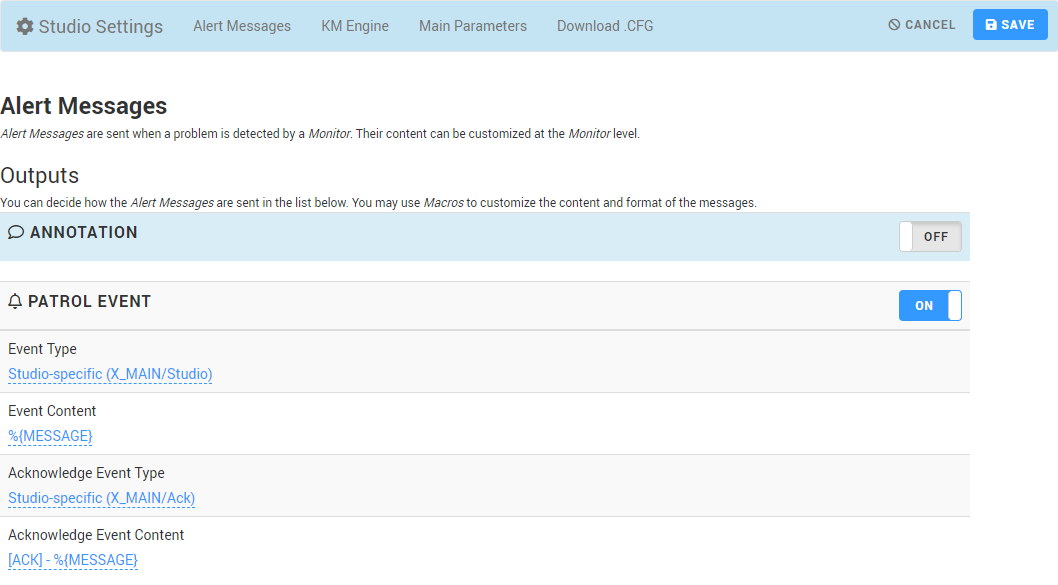Click the Patrol Event bell icon
The width and height of the screenshot is (1058, 585).
(x=14, y=300)
